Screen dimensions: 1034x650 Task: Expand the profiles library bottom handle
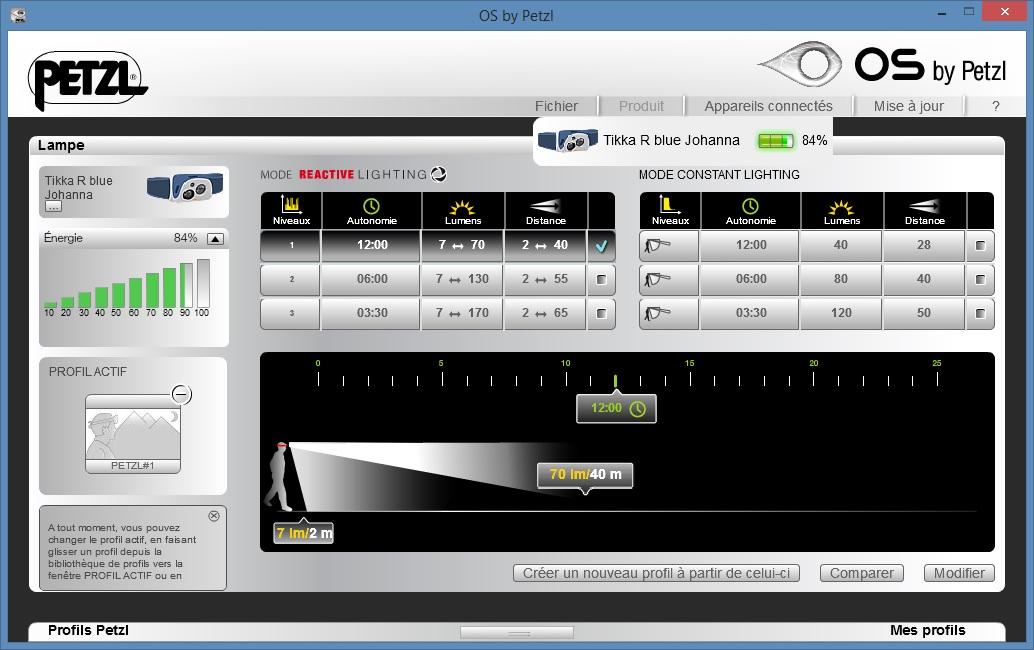(x=517, y=632)
